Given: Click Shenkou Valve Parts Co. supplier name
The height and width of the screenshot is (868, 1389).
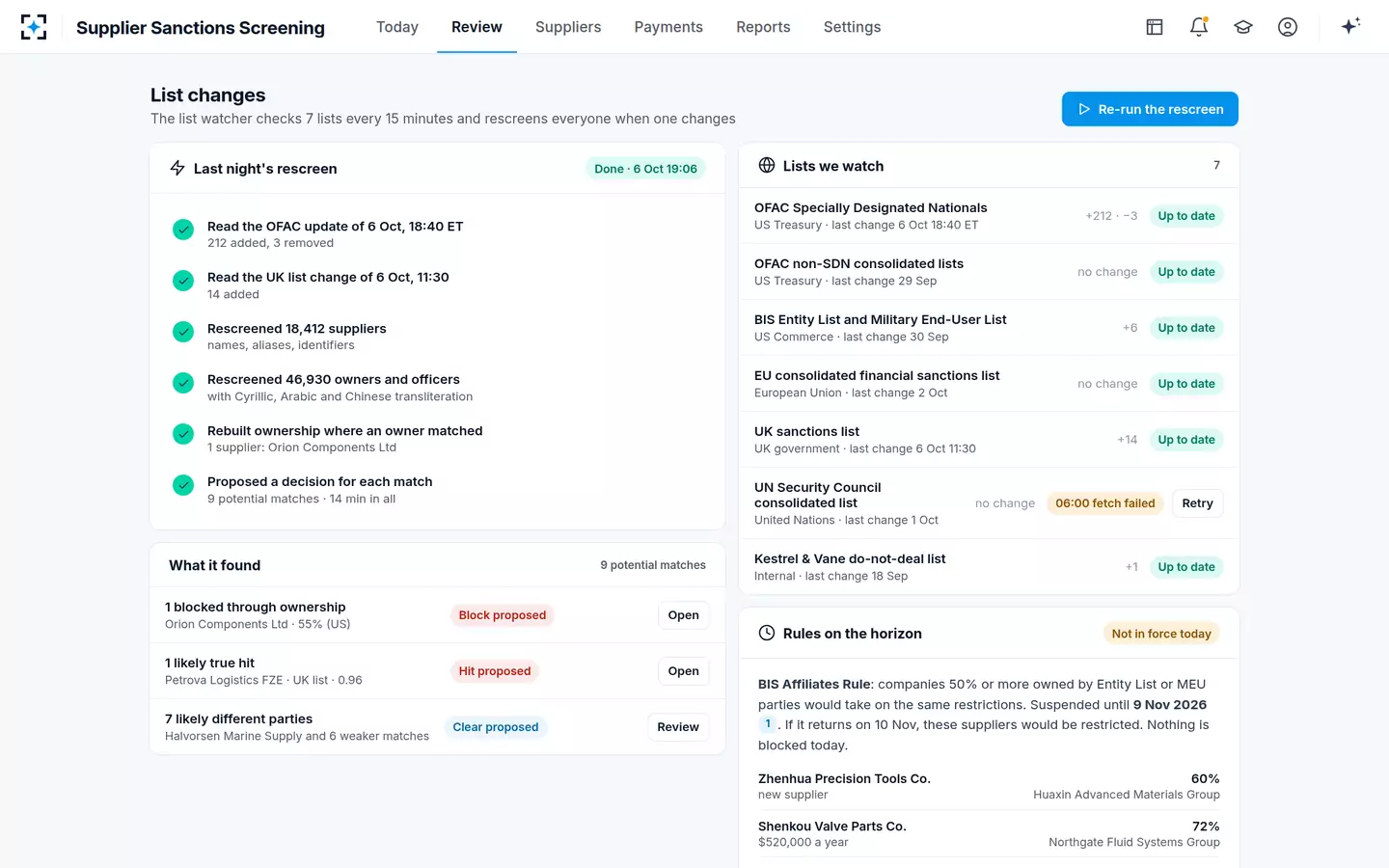Looking at the screenshot, I should tap(832, 827).
